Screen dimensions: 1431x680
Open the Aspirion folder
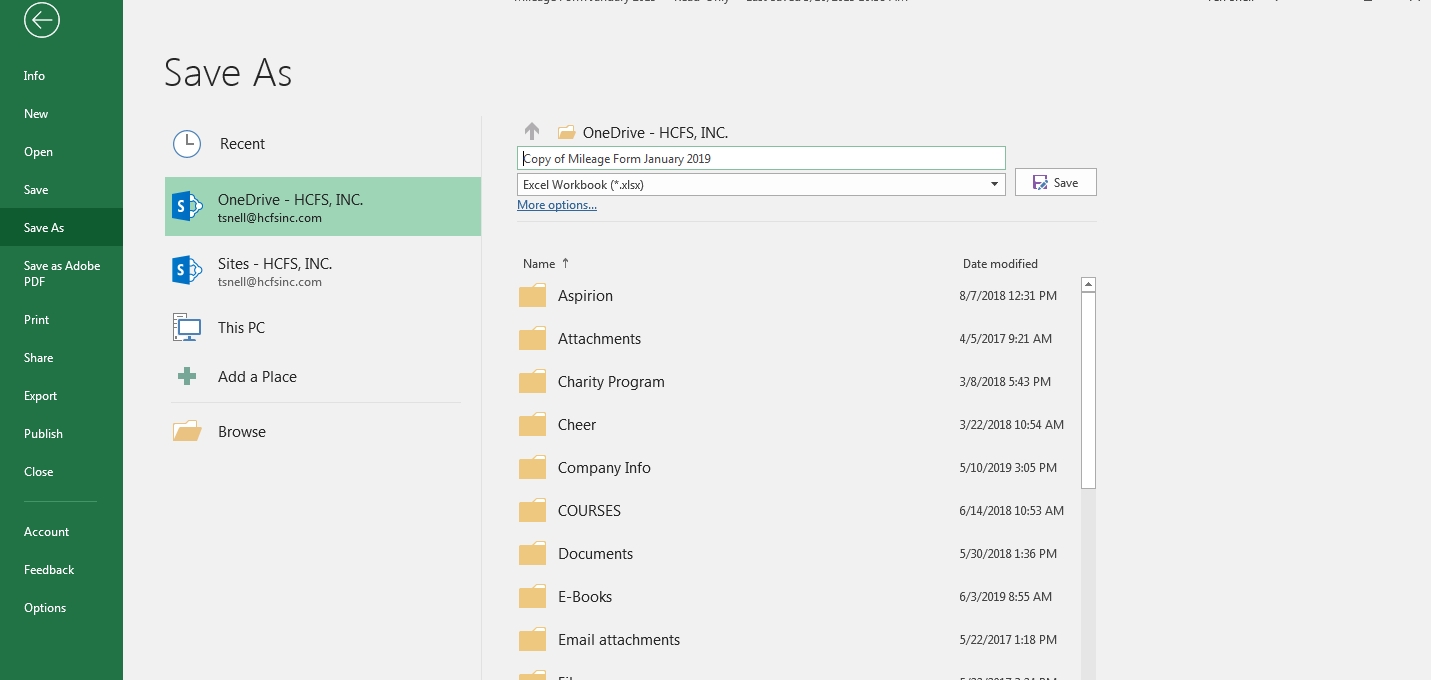(x=585, y=296)
